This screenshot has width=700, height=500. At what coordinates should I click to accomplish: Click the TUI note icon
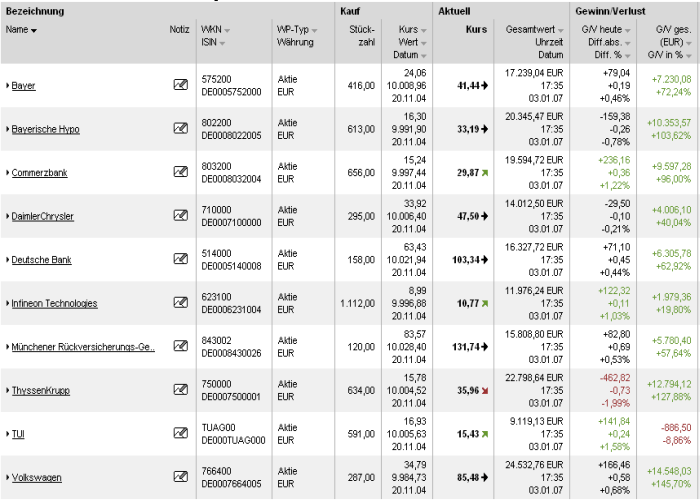pos(180,433)
